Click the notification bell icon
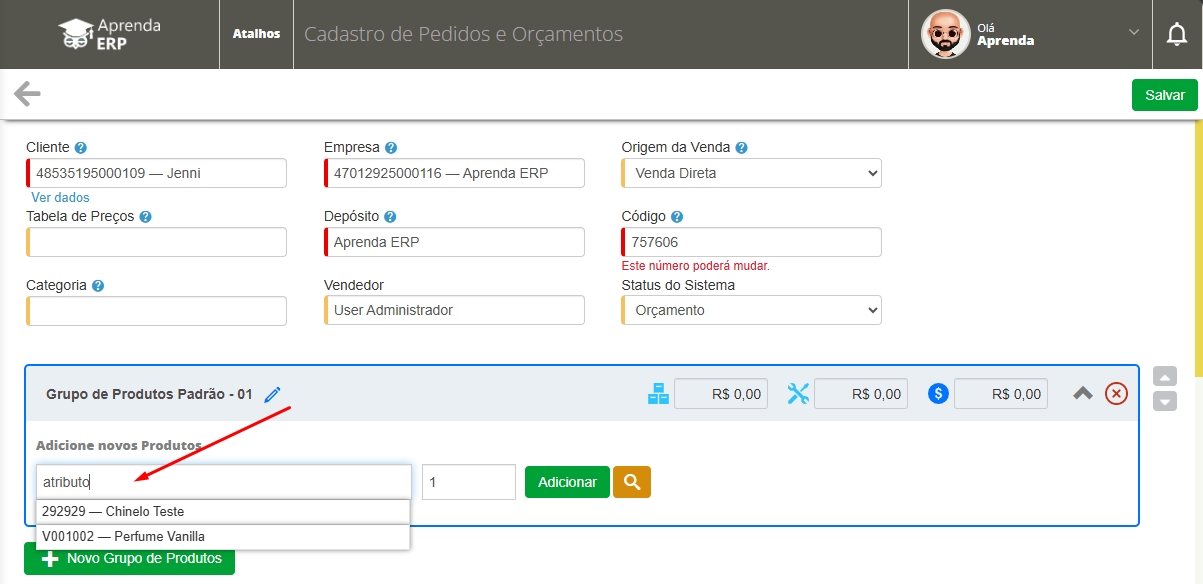This screenshot has height=584, width=1203. pos(1177,34)
